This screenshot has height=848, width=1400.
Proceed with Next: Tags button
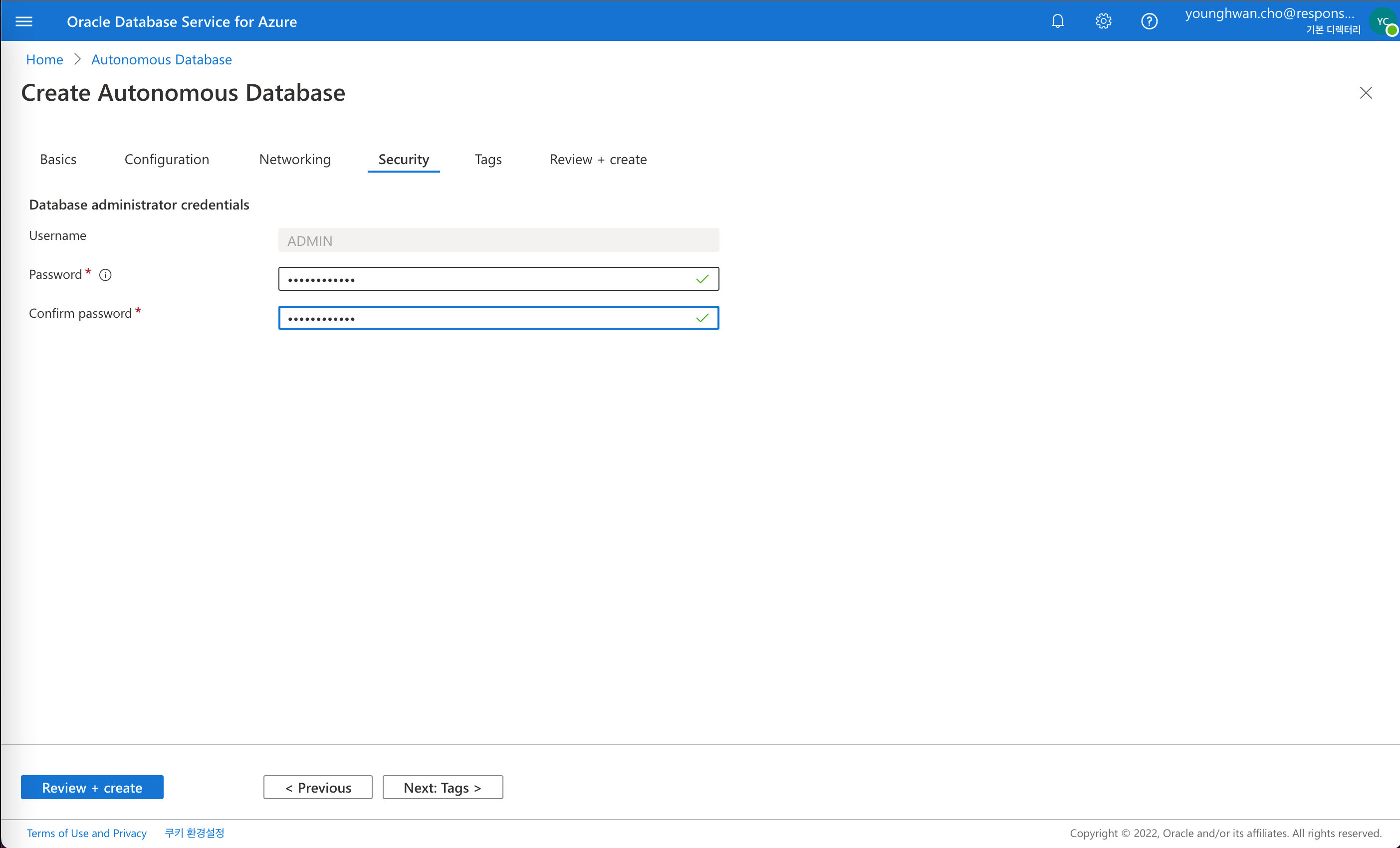[x=443, y=787]
